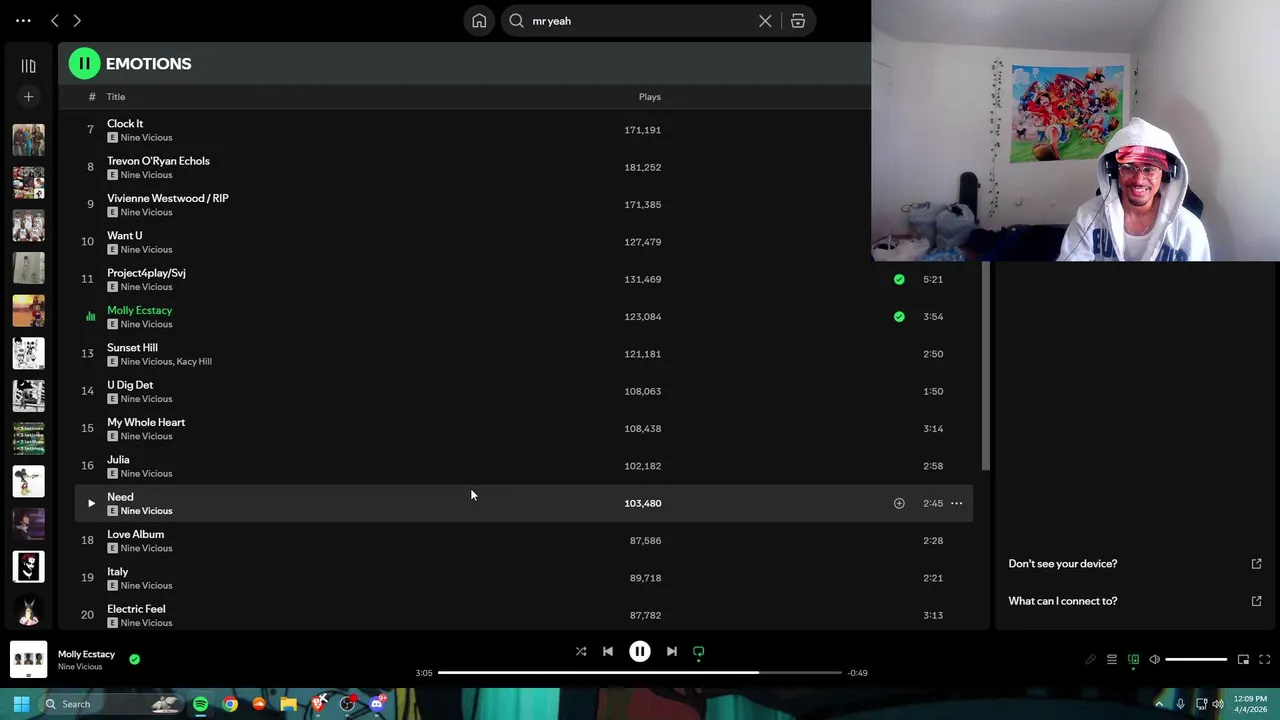Play the track 'Need'
1280x720 pixels.
click(91, 503)
